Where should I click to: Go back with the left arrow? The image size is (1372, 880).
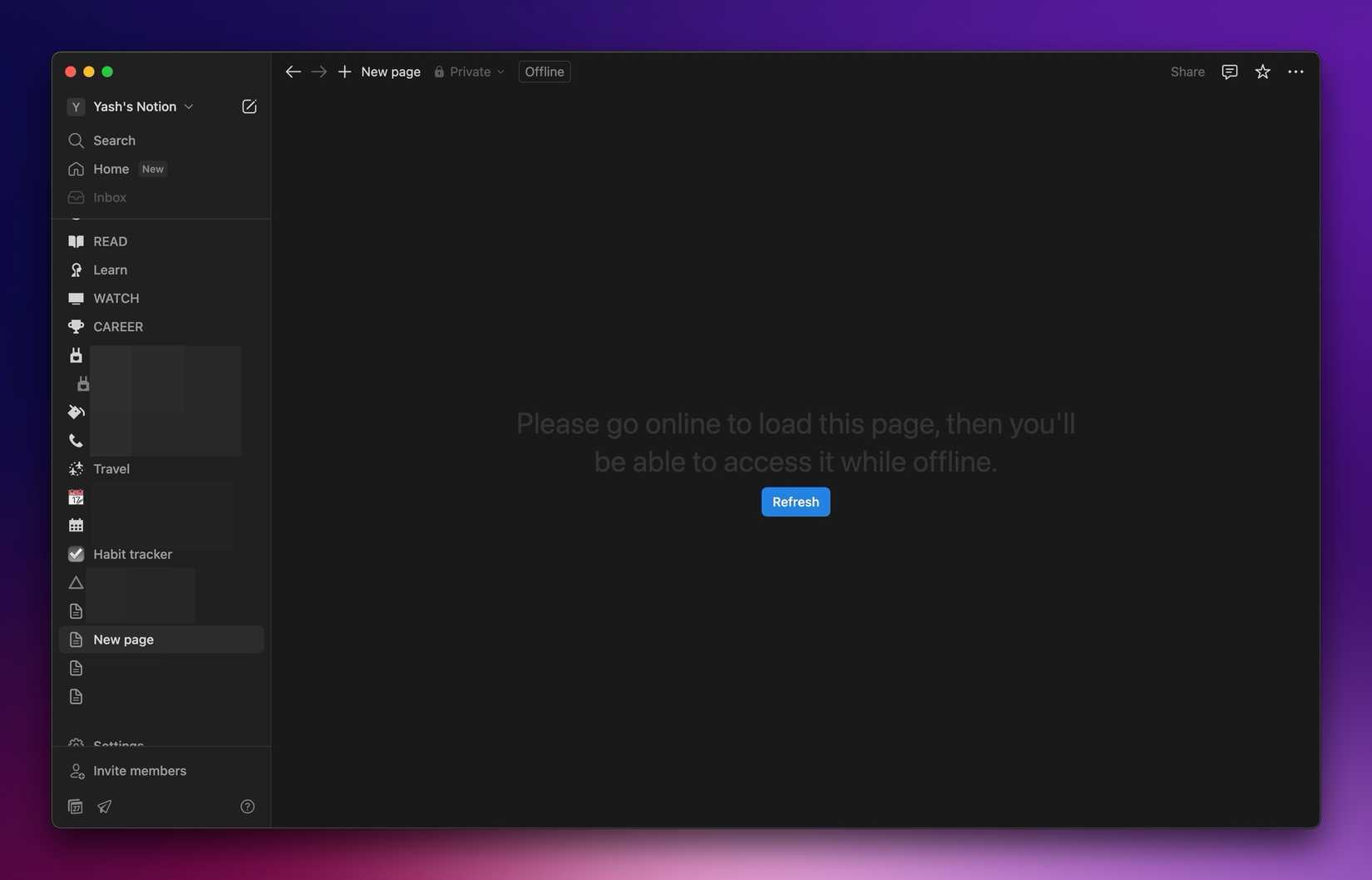(293, 72)
